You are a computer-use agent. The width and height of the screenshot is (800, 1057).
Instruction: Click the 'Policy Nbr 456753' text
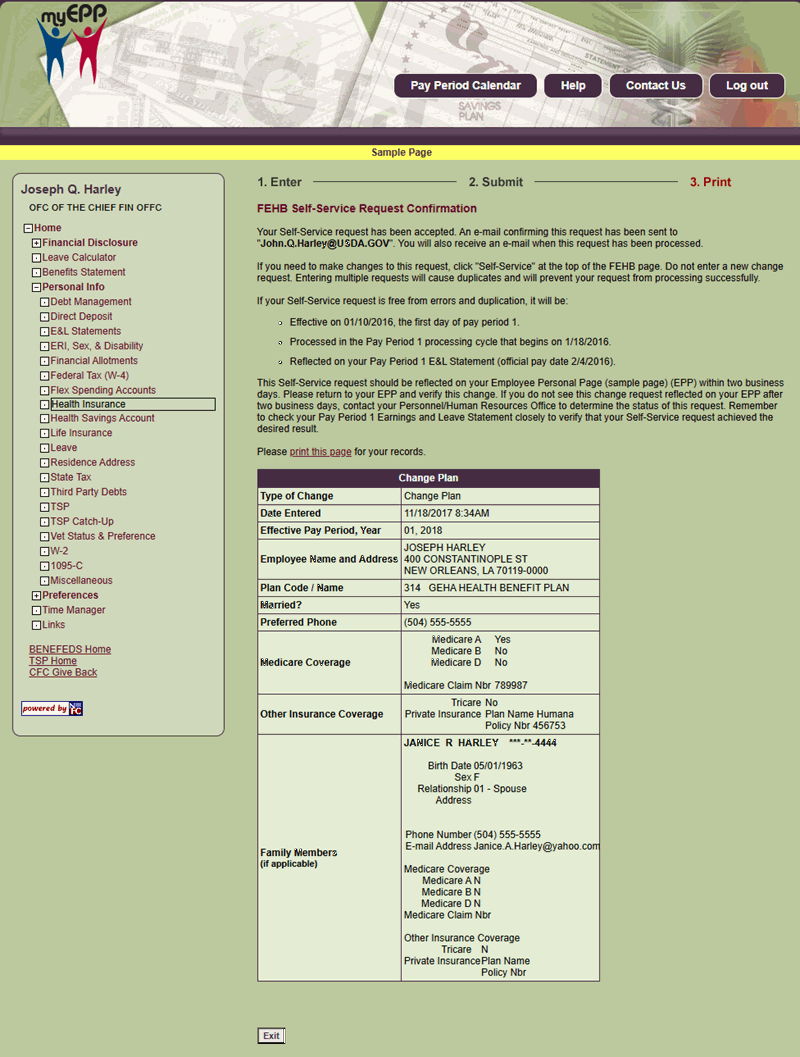coord(525,726)
